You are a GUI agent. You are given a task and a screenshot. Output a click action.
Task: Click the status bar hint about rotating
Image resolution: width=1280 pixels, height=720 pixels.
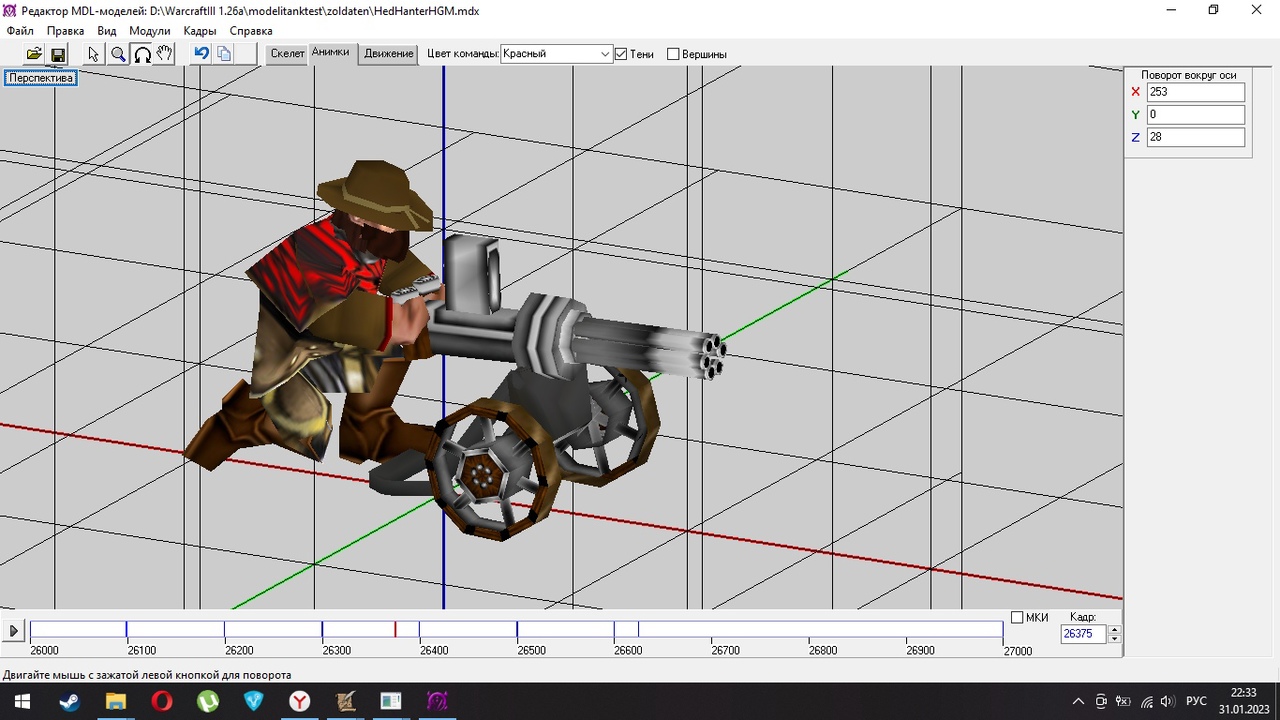pyautogui.click(x=147, y=675)
